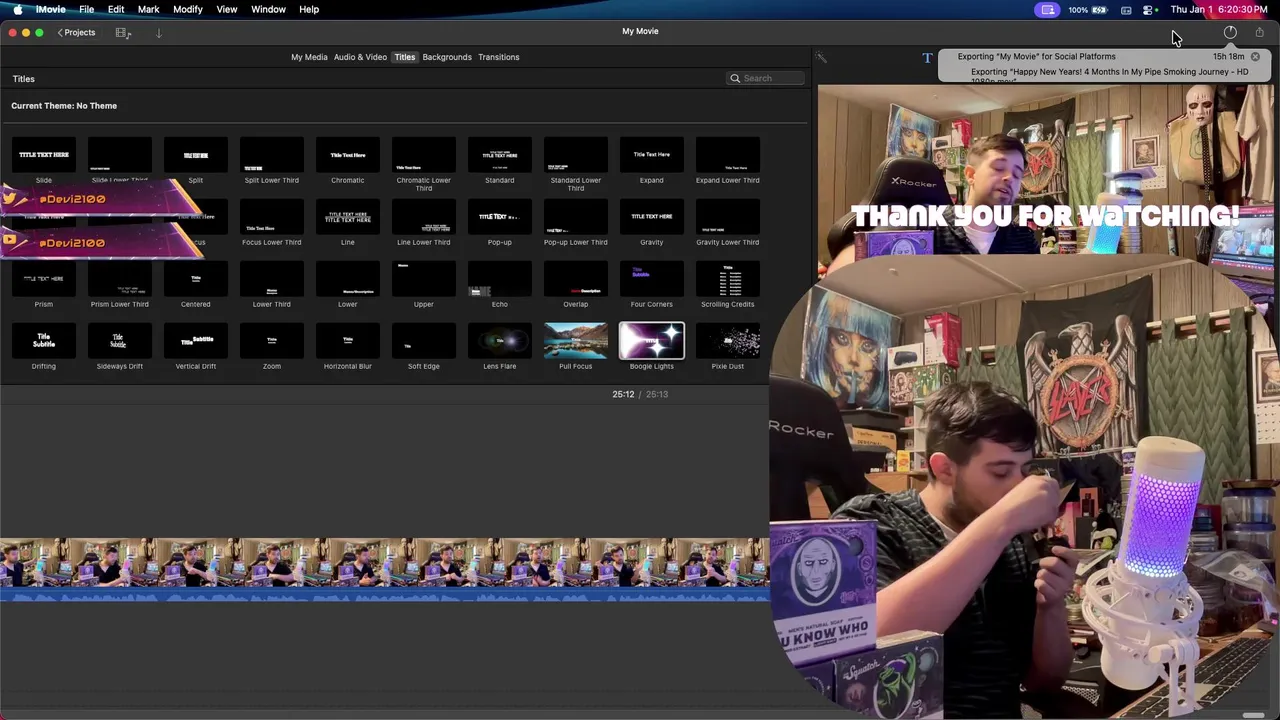Choose the Pop-up Lower Third title

click(576, 217)
